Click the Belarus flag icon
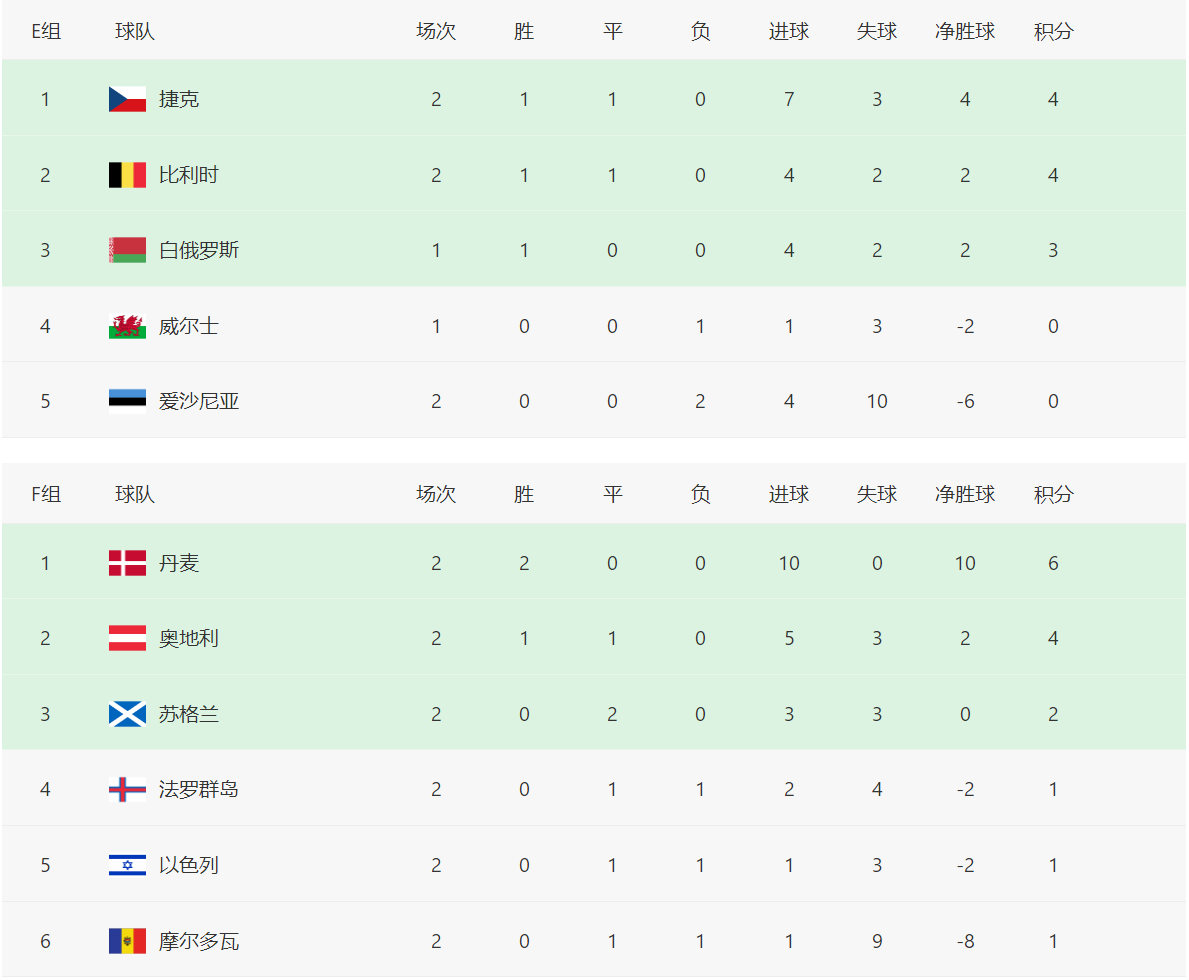The height and width of the screenshot is (980, 1189). [127, 250]
